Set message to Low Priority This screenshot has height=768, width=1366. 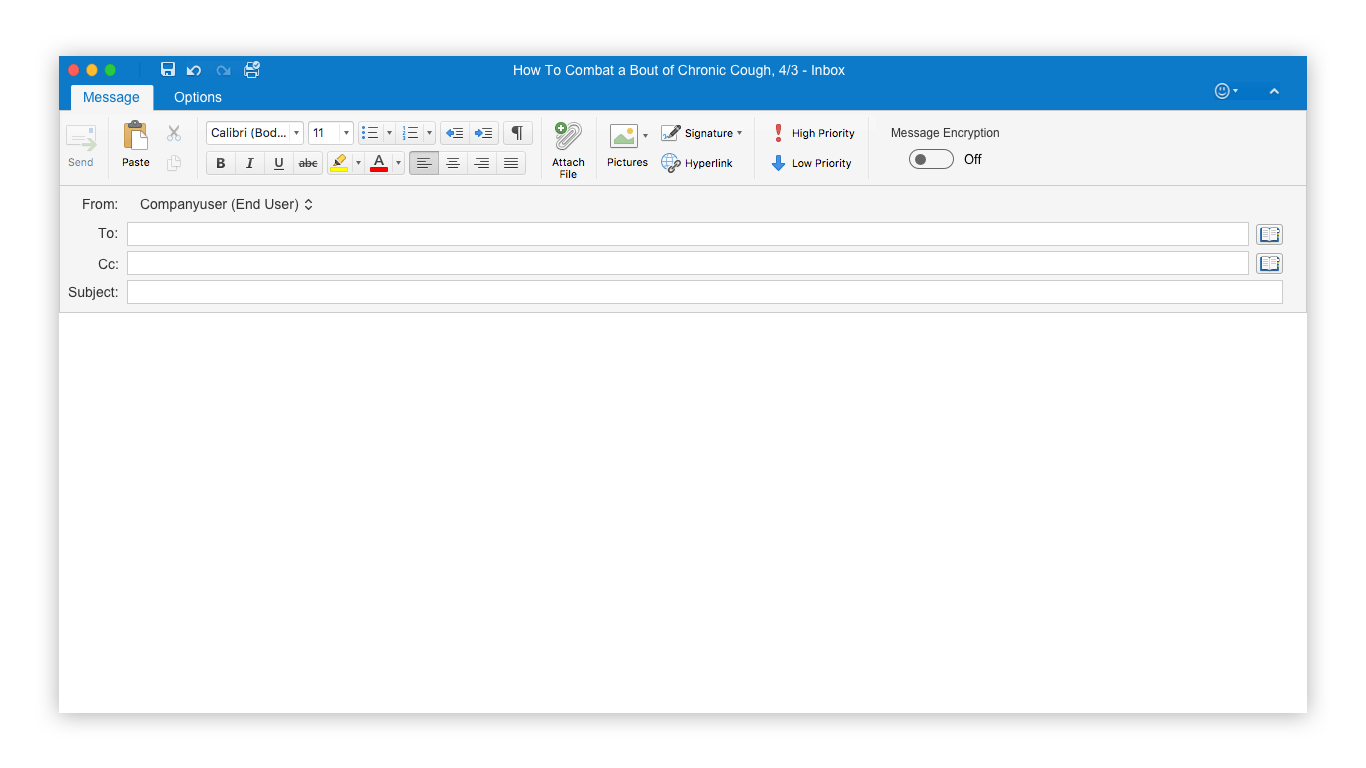[x=811, y=163]
